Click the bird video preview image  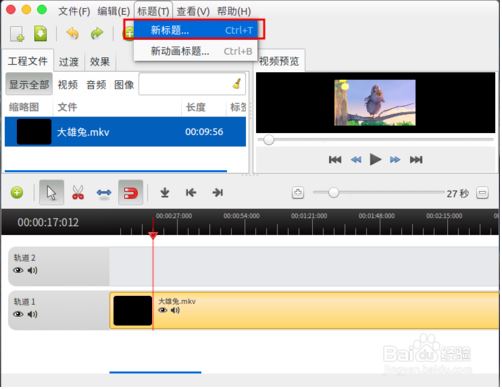(375, 103)
